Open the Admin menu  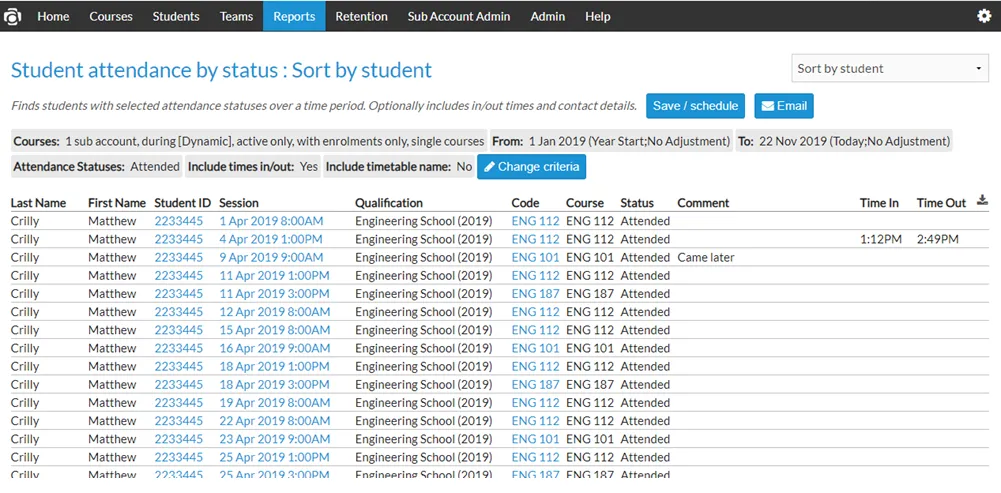[547, 17]
